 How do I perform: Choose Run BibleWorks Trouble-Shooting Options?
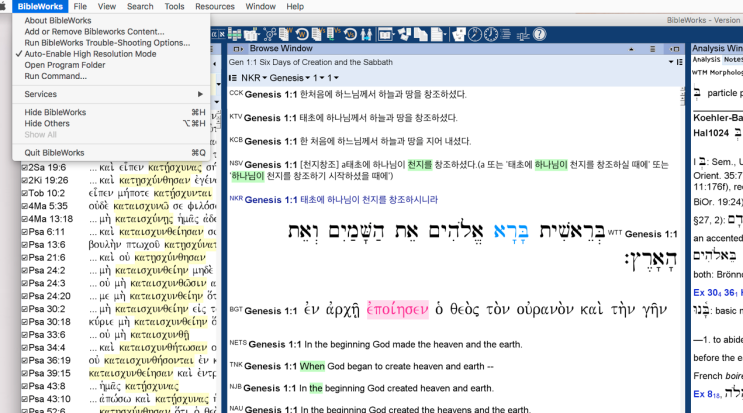(x=107, y=43)
